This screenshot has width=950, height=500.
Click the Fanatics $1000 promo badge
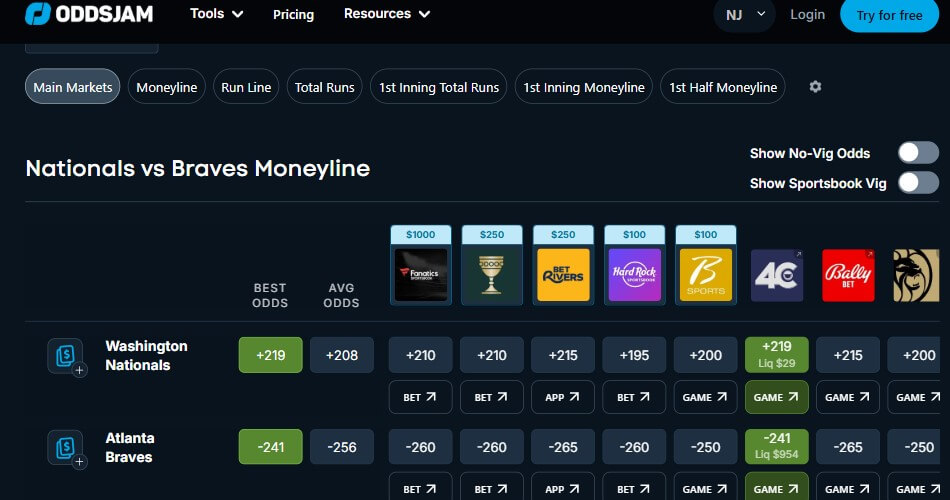tap(420, 235)
